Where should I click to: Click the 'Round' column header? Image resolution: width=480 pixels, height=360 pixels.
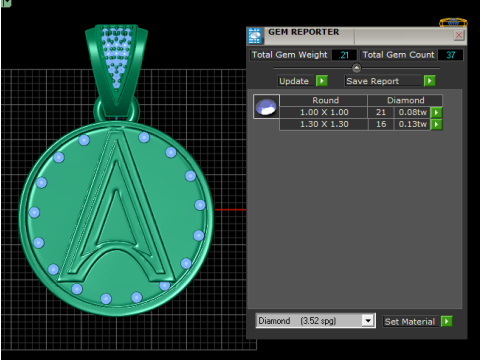click(x=324, y=100)
